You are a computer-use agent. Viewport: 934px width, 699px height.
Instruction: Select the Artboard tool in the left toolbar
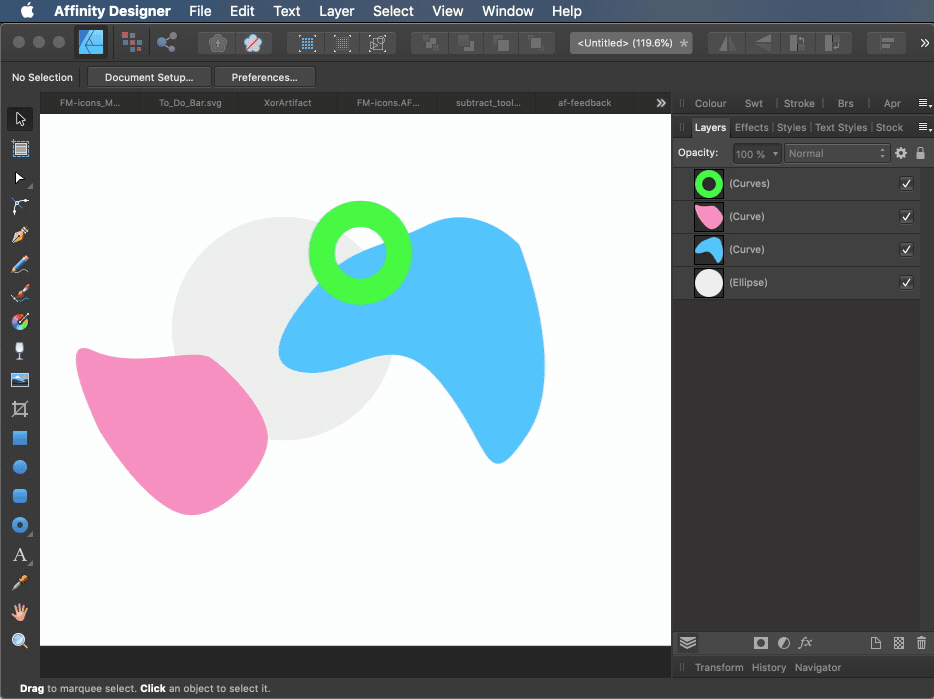20,149
